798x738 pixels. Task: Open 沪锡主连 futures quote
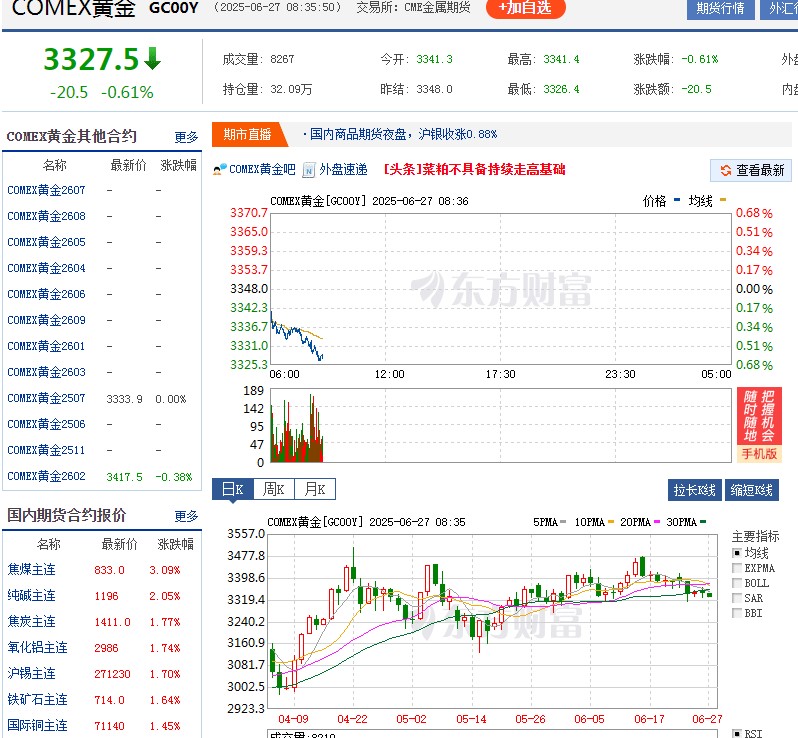(x=32, y=673)
